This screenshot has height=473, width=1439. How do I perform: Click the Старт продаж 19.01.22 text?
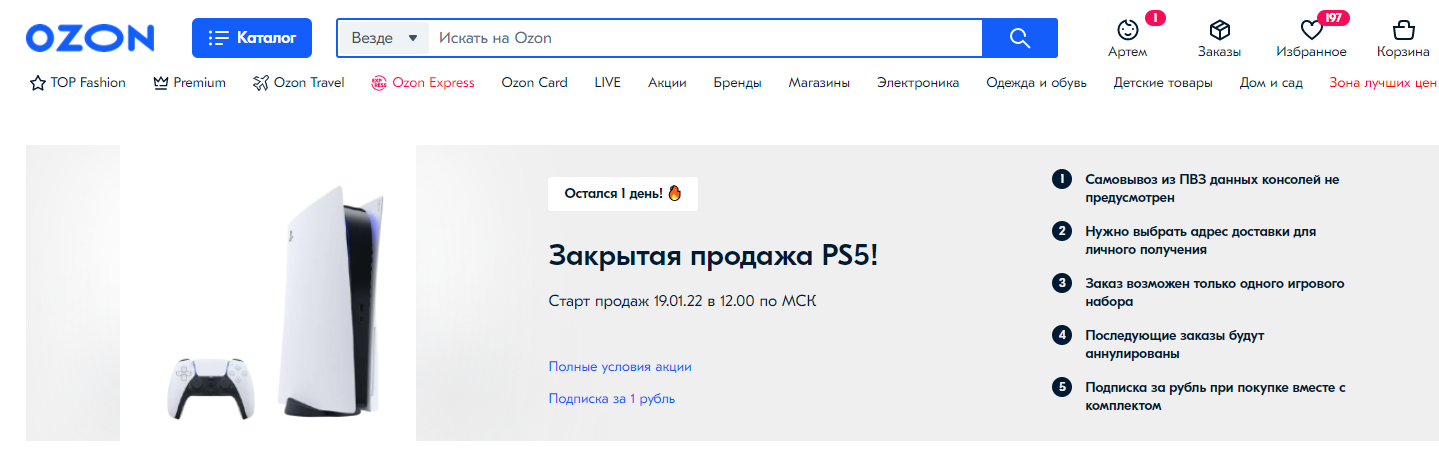(x=682, y=301)
